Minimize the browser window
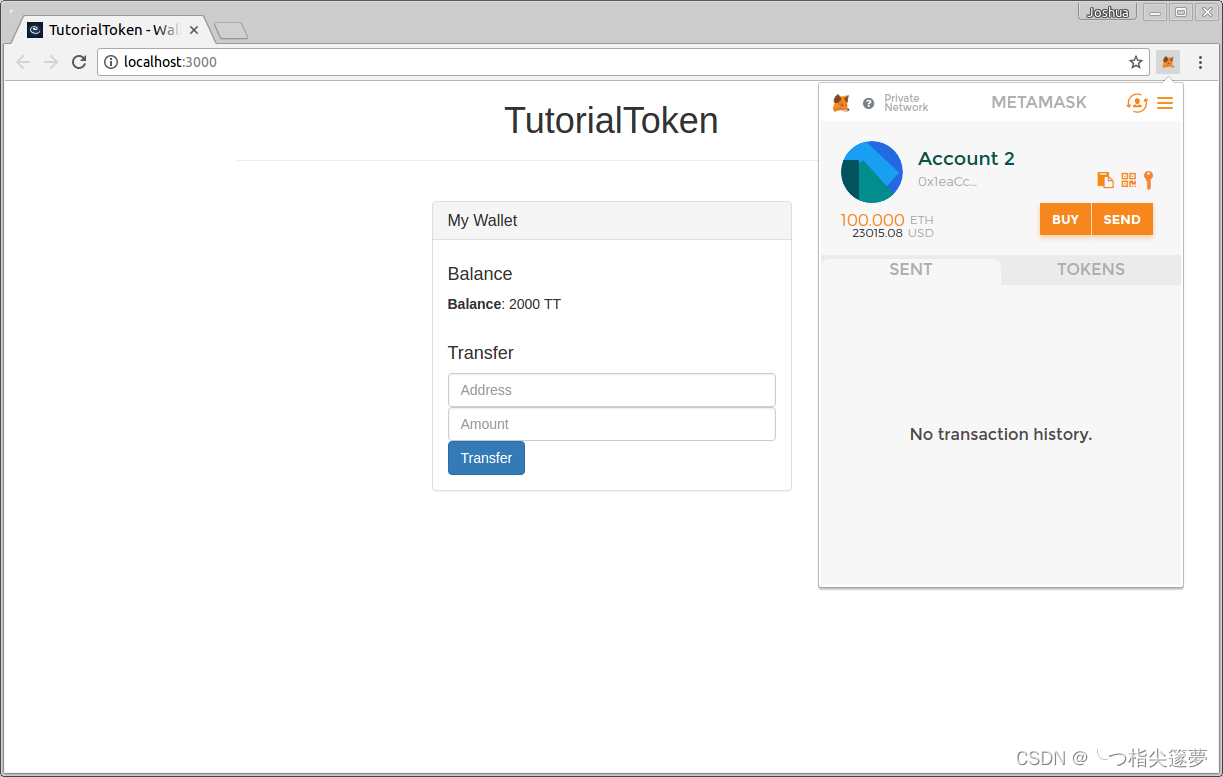Image resolution: width=1223 pixels, height=777 pixels. tap(1155, 12)
